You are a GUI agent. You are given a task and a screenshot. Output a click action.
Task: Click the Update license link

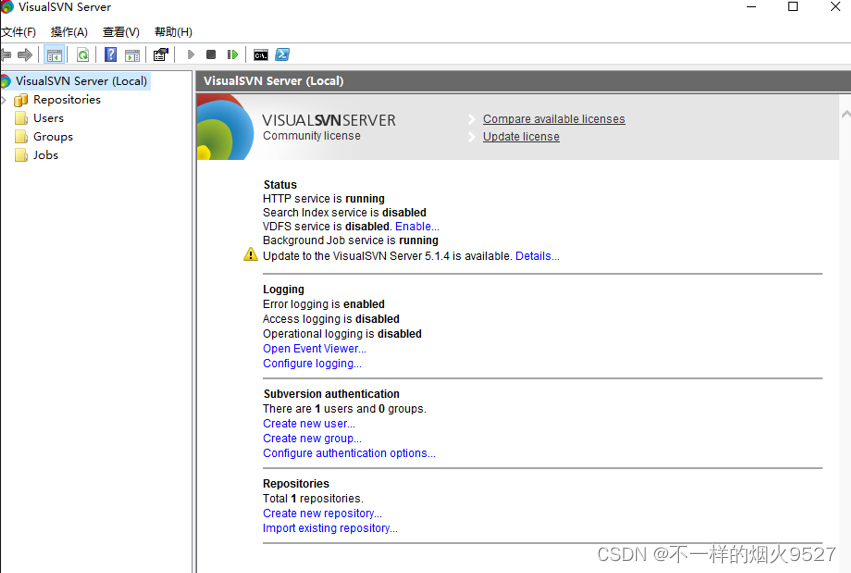[x=521, y=137]
